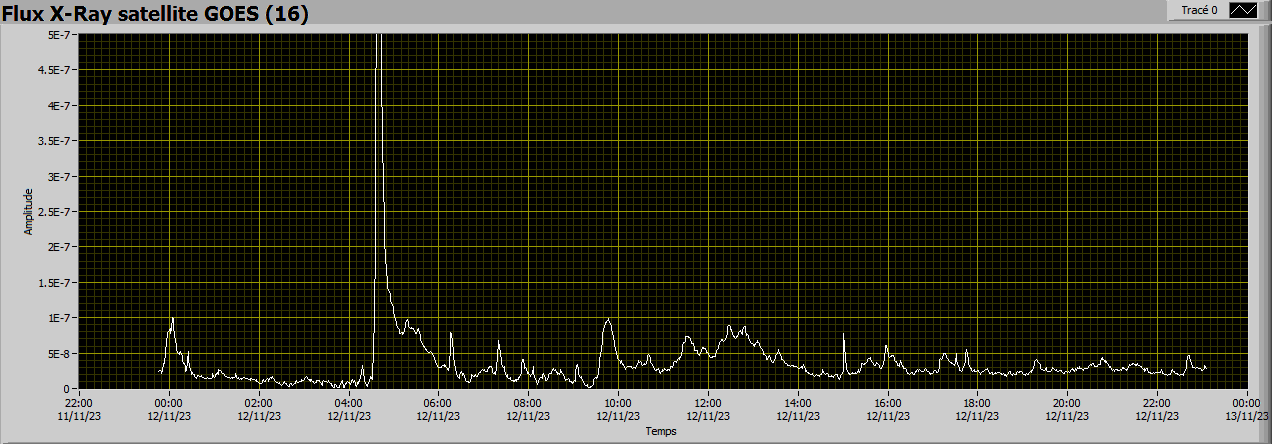
Task: Click the peak on the trace near 10:00
Action: point(608,320)
